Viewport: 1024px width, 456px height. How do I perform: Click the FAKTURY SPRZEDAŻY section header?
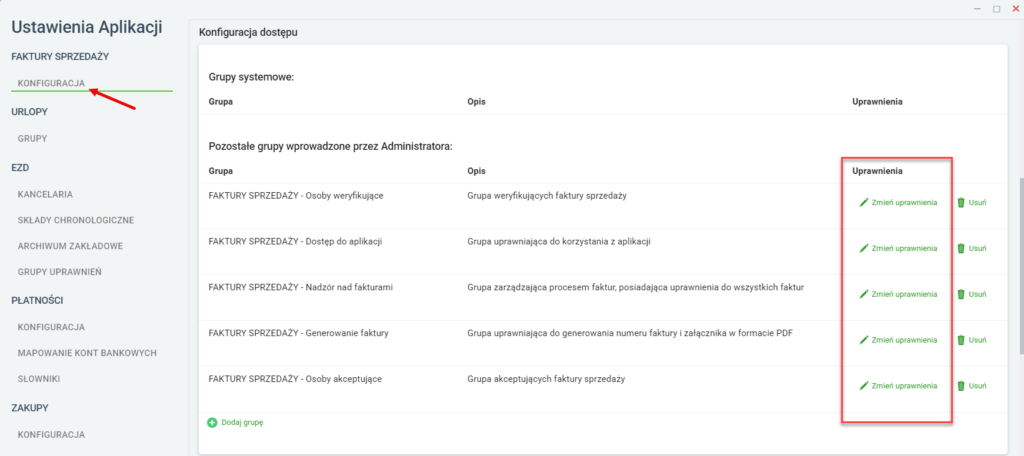point(60,56)
